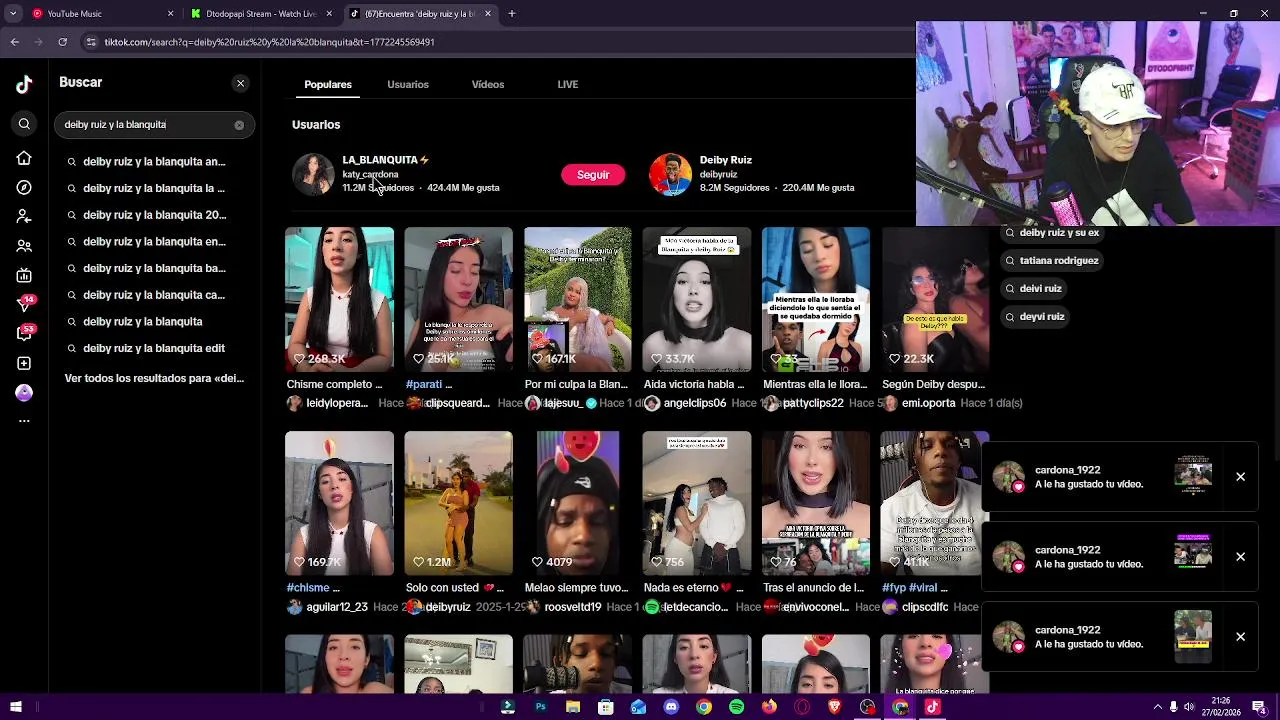Select the search magnifier in TikTok sidebar
This screenshot has width=1280, height=720.
click(24, 124)
